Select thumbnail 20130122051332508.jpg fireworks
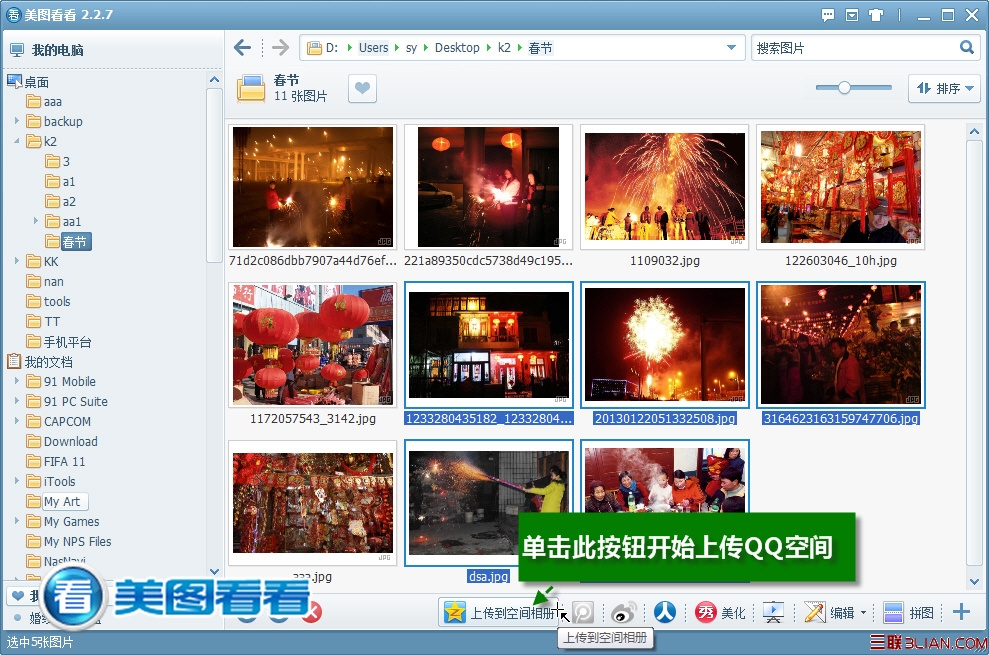989x655 pixels. pos(664,345)
